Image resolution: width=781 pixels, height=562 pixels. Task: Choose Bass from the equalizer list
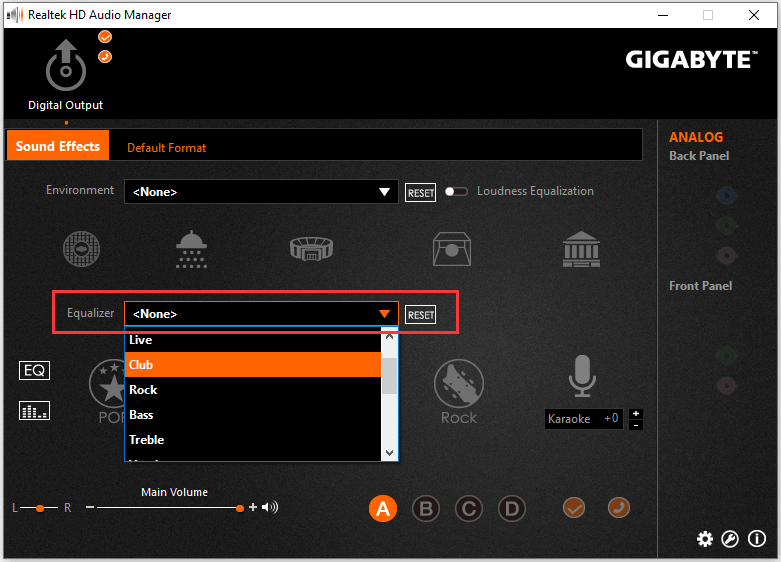coord(141,415)
